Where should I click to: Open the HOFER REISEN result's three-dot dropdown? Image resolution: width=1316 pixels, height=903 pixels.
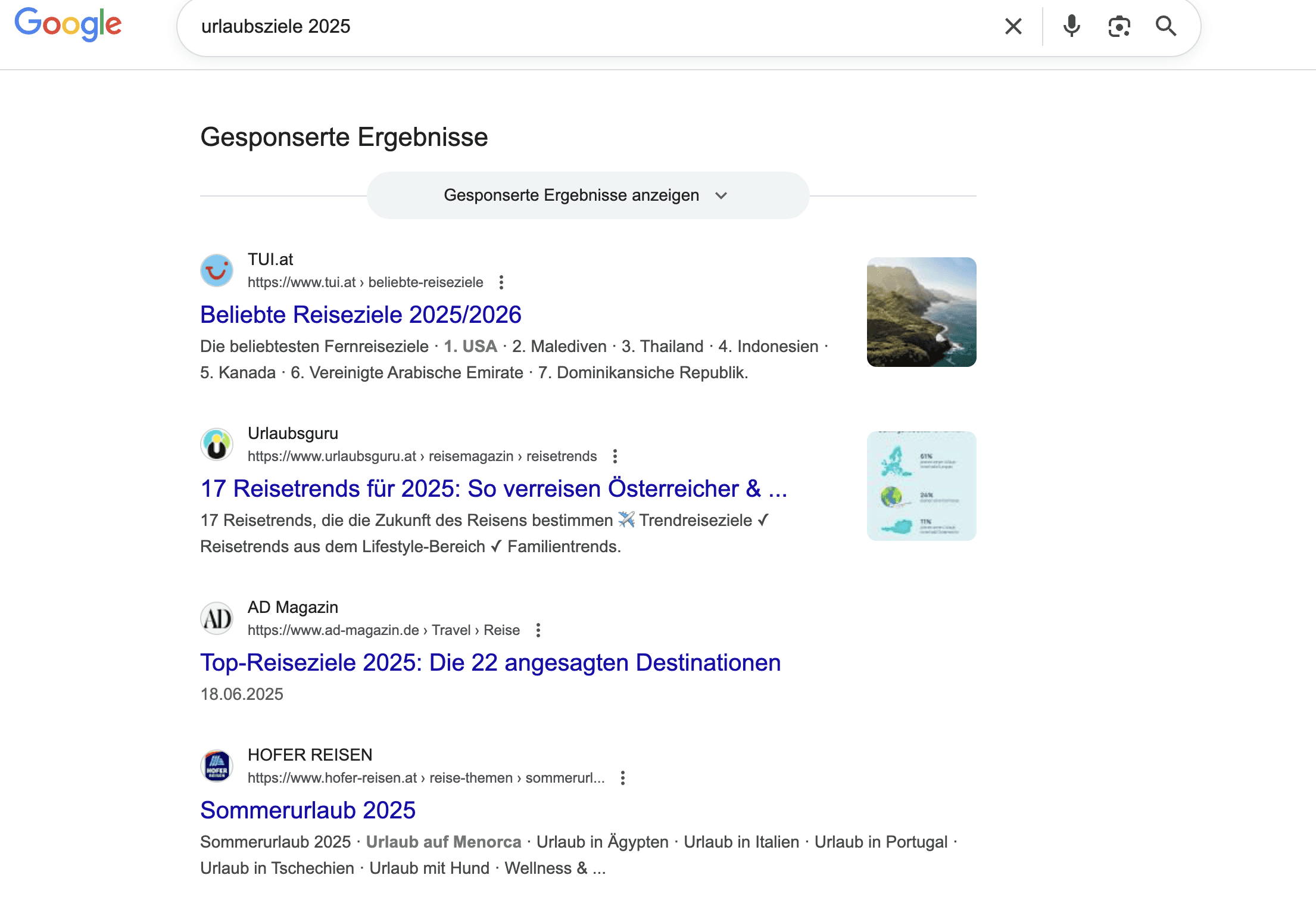coord(623,778)
